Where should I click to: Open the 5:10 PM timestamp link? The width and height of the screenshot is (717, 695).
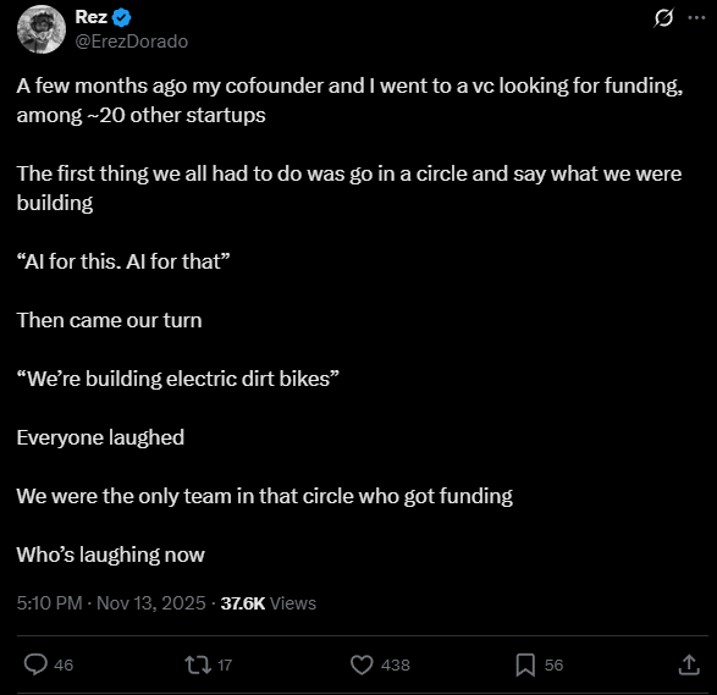click(x=50, y=603)
